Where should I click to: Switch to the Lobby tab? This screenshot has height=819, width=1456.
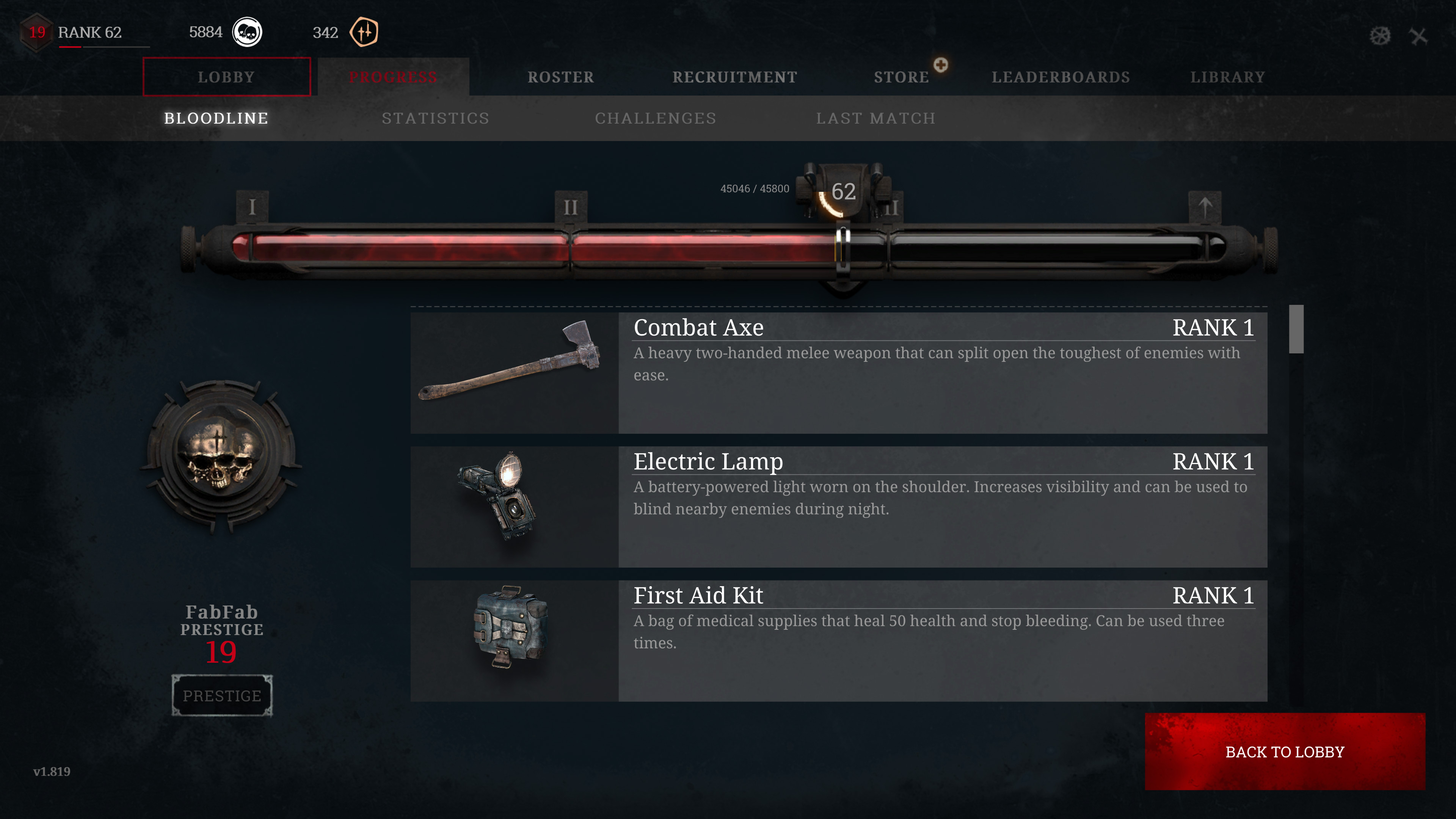227,77
